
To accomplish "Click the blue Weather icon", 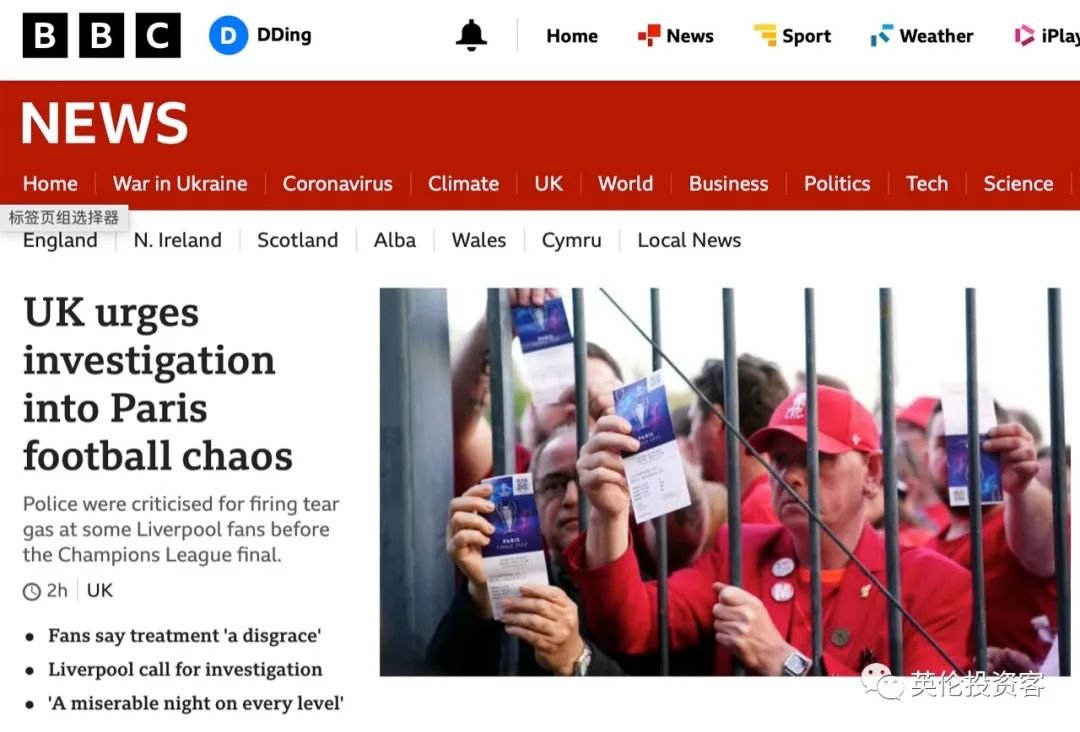I will click(x=881, y=35).
